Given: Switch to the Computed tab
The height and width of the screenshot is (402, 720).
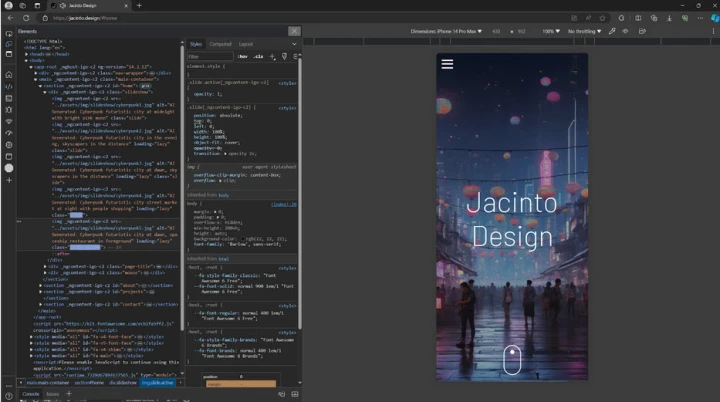Looking at the screenshot, I should [220, 44].
